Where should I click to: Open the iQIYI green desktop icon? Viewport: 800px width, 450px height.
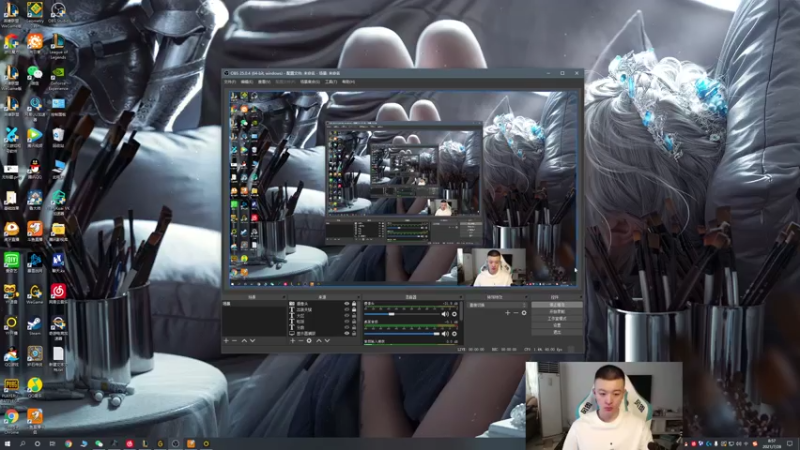click(x=11, y=262)
